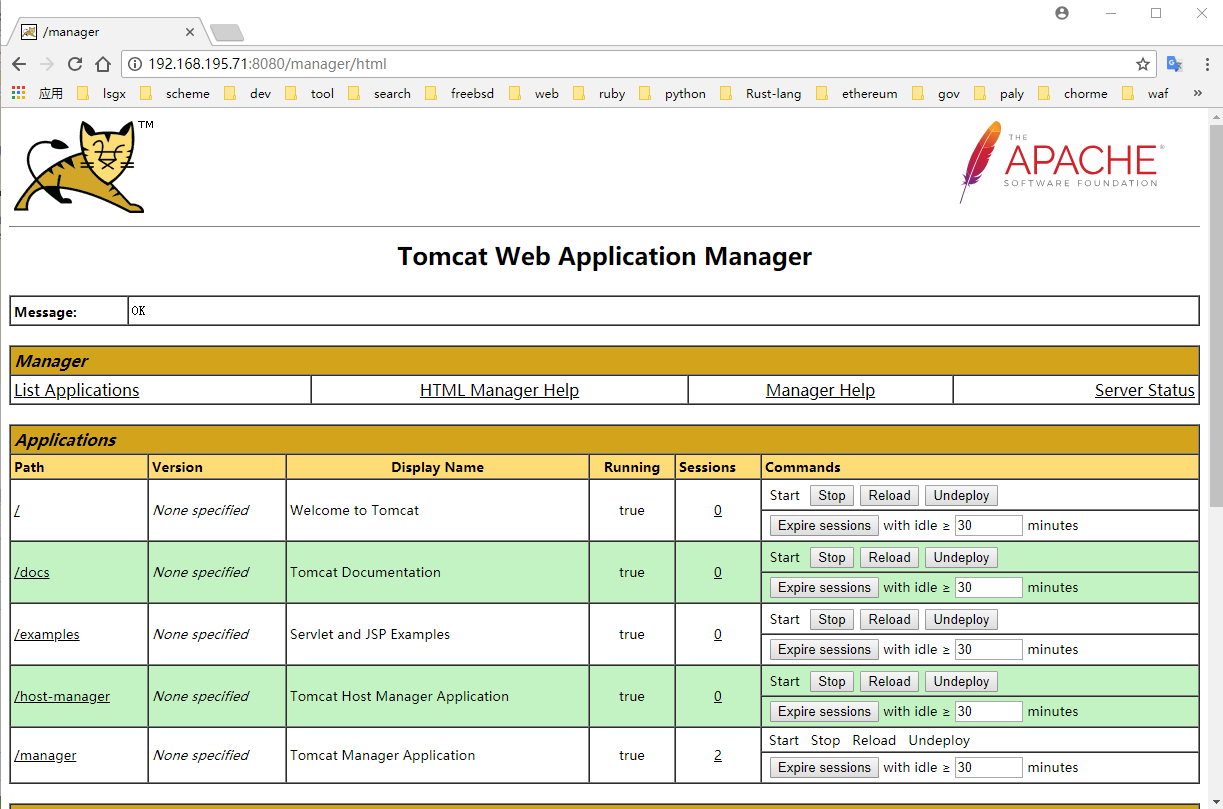Open the /manager path link
Screen dimensions: 1223x809
[x=45, y=755]
